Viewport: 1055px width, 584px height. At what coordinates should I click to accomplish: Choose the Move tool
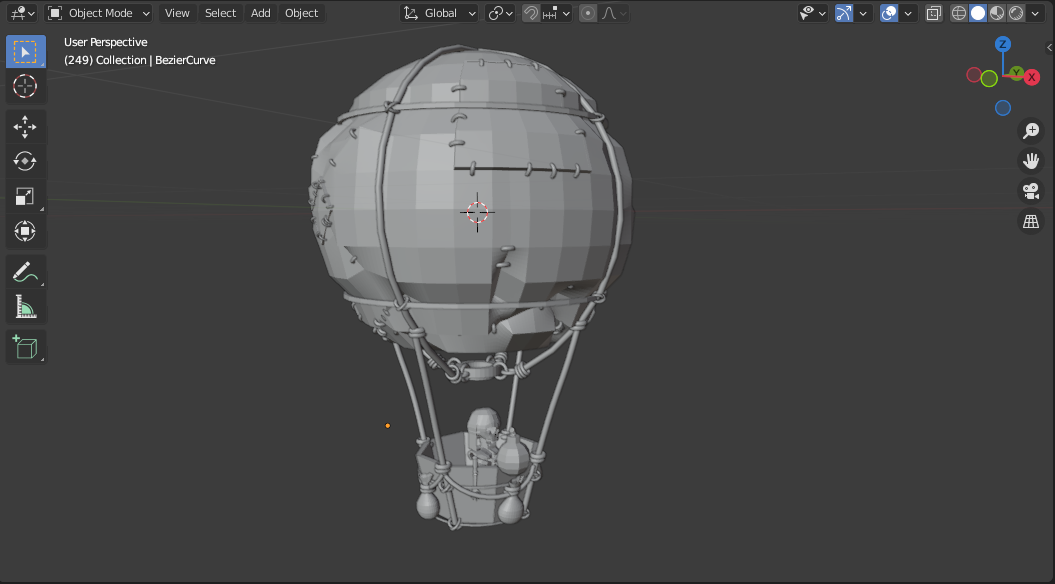pyautogui.click(x=26, y=126)
